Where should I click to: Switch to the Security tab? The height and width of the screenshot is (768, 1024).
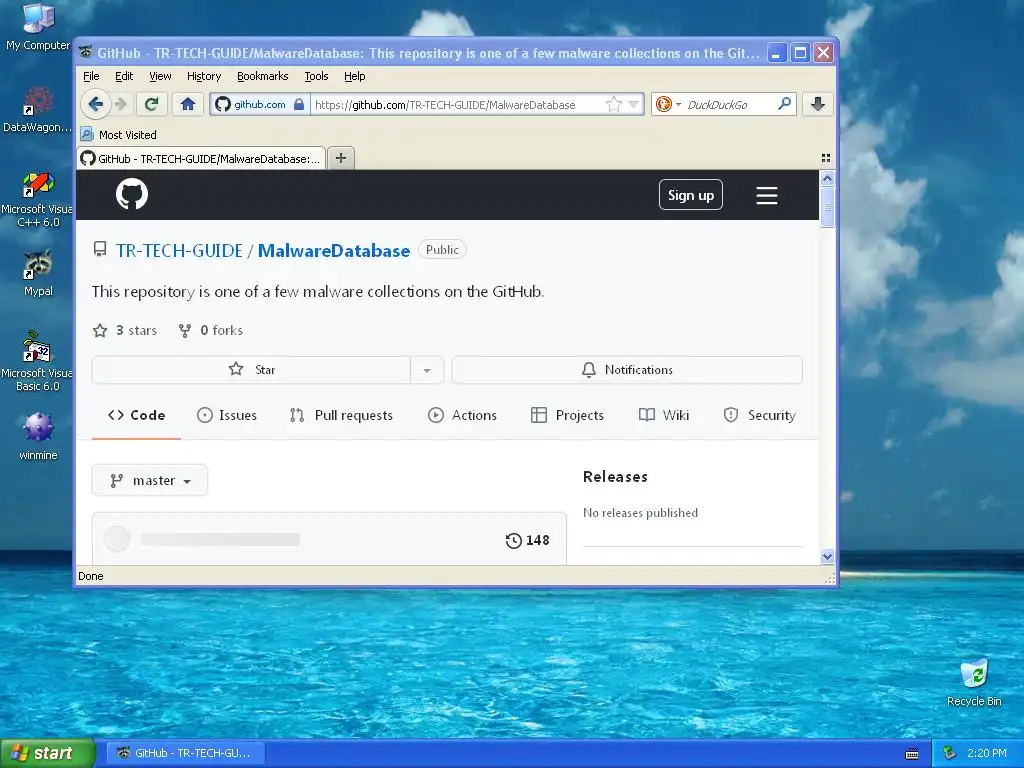click(760, 415)
